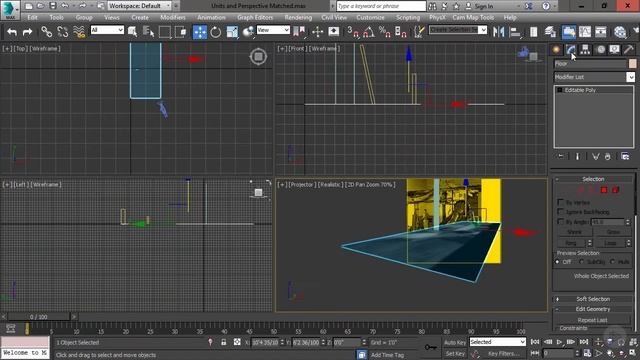Toggle the 3D Snaps button

tap(353, 32)
